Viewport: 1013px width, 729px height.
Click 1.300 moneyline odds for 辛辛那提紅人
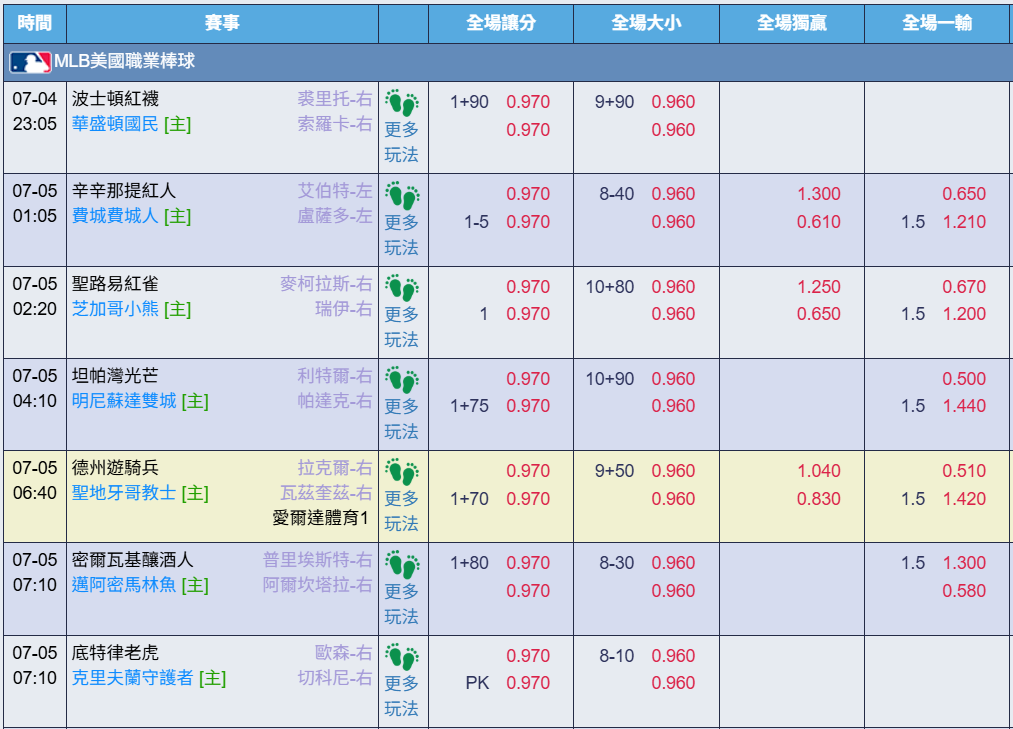coord(819,194)
